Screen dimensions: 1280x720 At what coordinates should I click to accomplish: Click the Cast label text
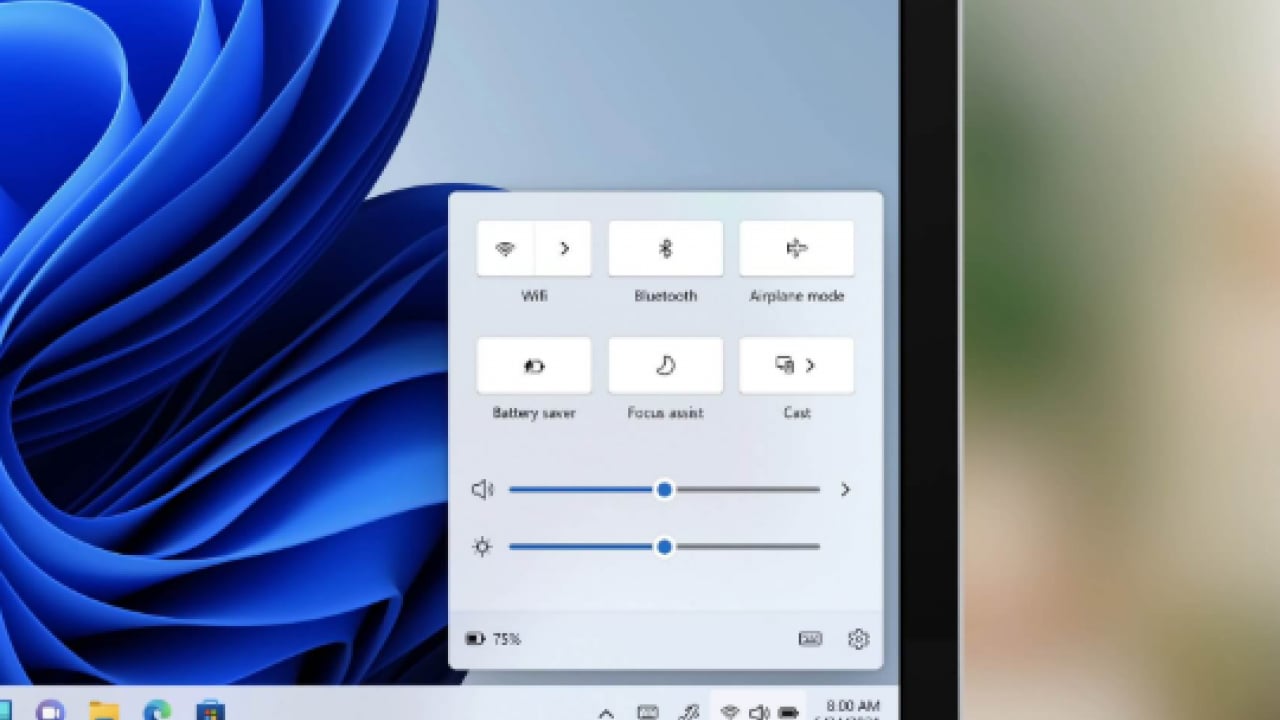(x=796, y=413)
